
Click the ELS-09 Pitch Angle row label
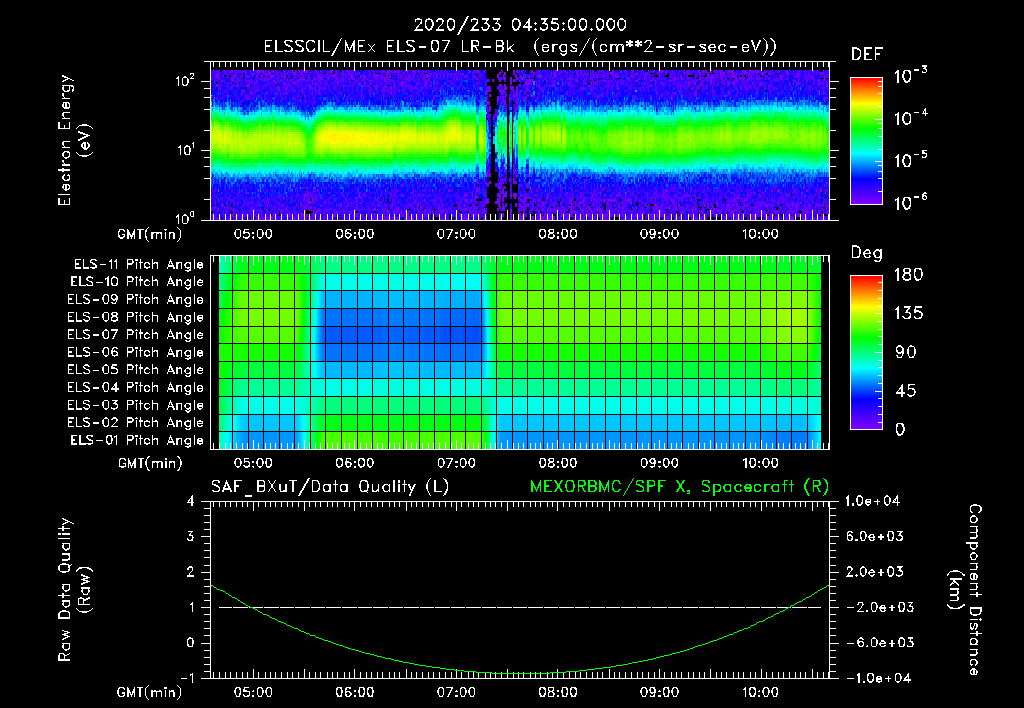pos(136,300)
